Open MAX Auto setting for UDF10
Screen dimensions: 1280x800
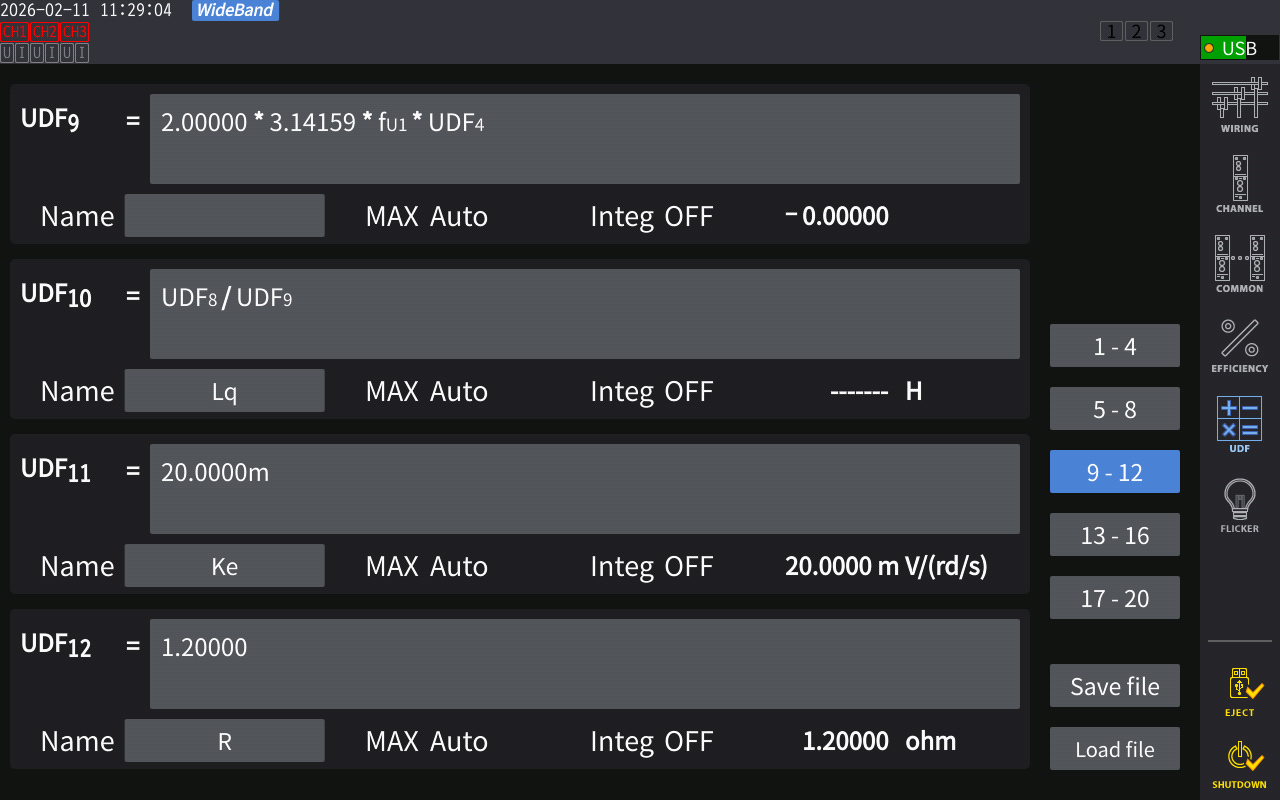click(427, 392)
